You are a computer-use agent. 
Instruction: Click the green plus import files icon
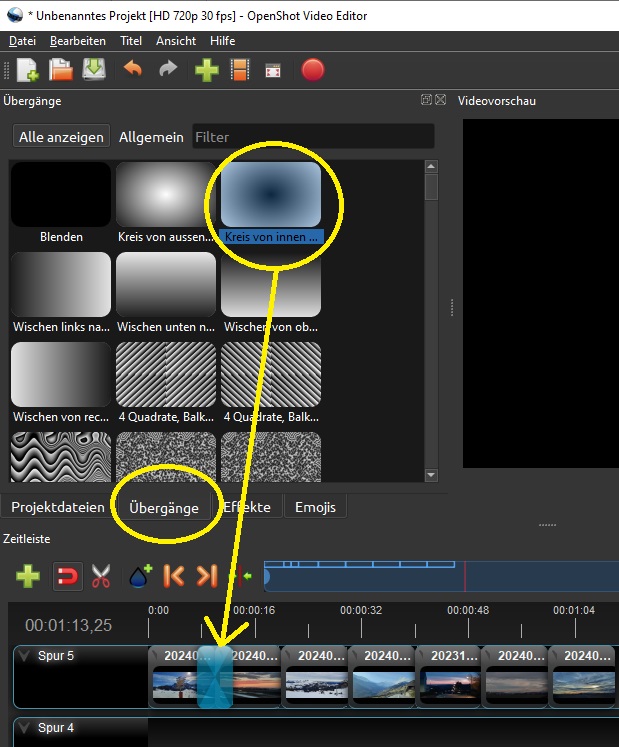coord(206,70)
